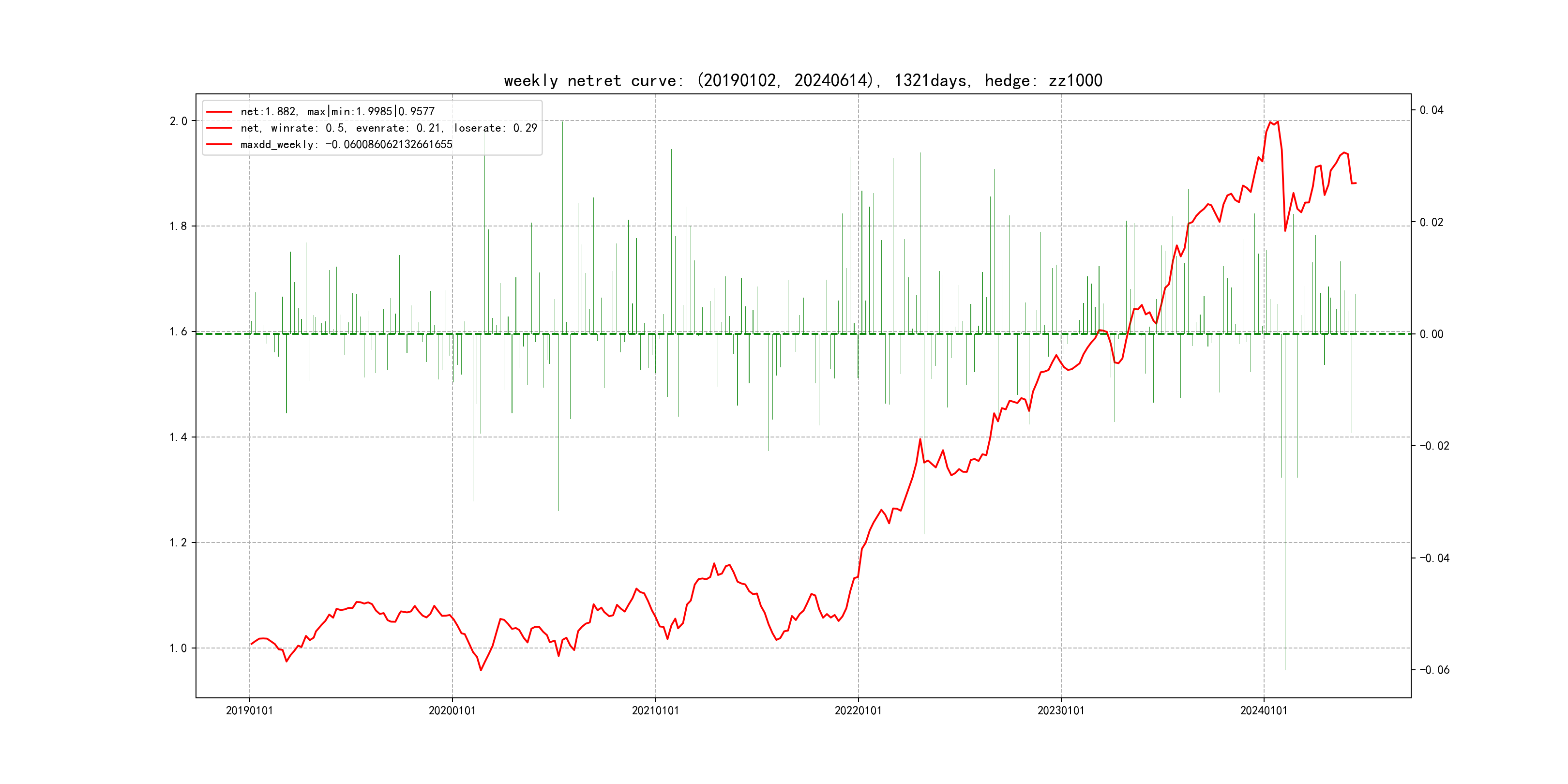Click the -0.06 right y-axis label
The width and height of the screenshot is (1568, 784).
coord(1434,670)
